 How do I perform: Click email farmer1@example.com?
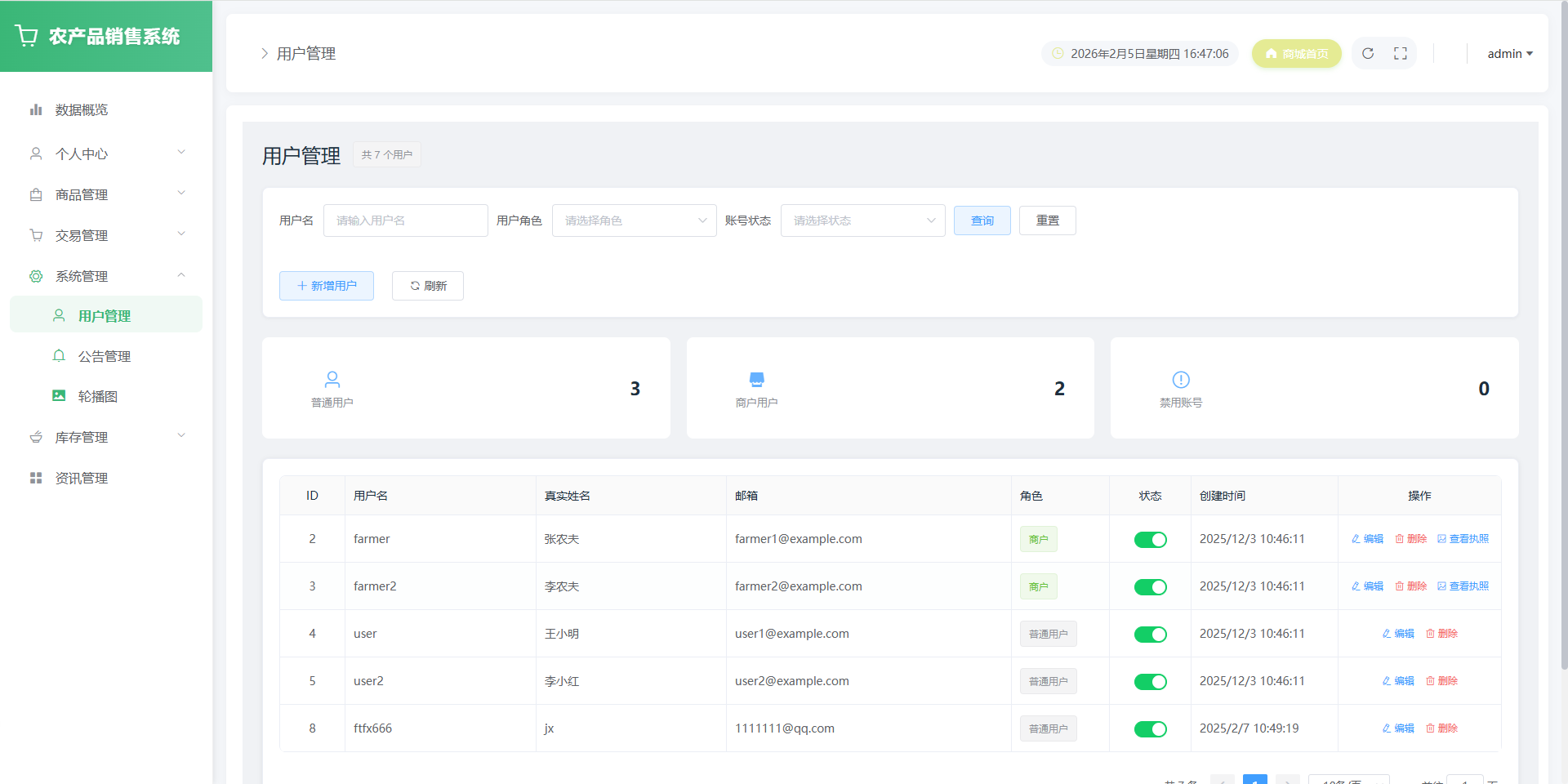click(799, 539)
